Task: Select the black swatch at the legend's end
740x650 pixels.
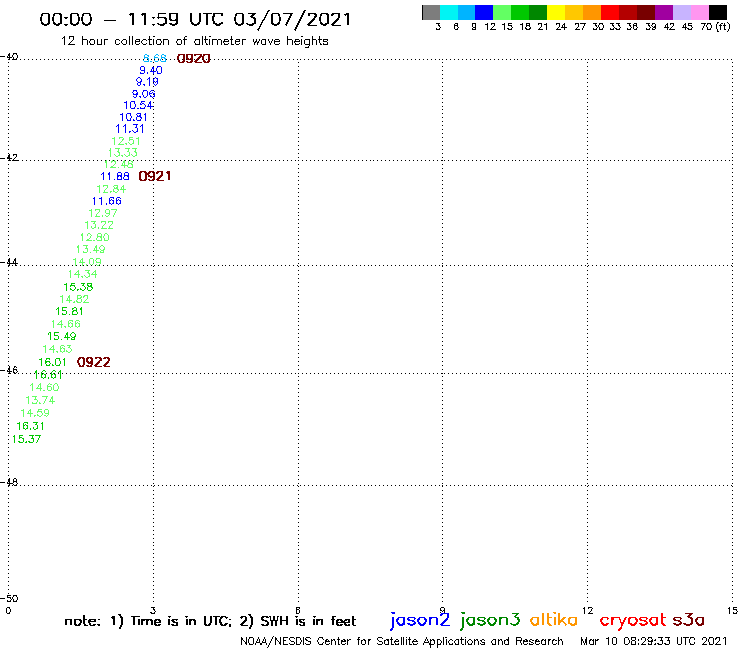Action: [717, 12]
